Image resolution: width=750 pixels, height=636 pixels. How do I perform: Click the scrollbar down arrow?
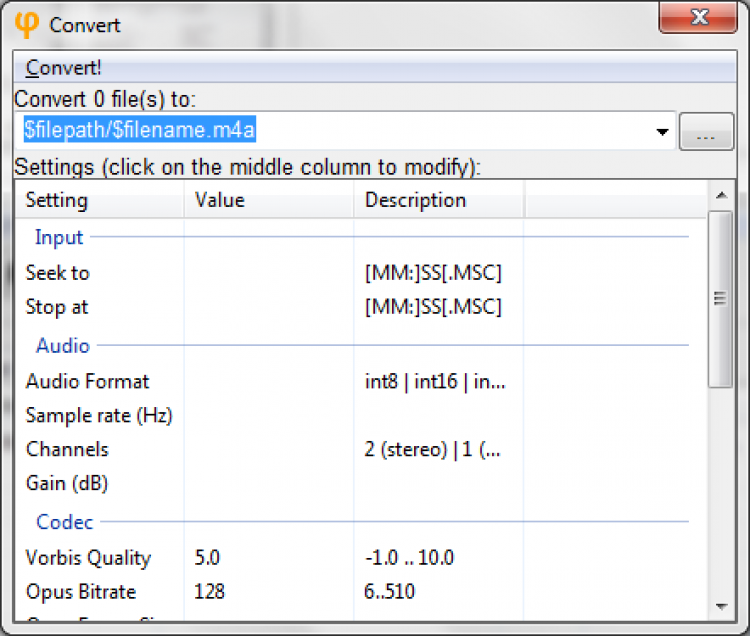coord(721,605)
